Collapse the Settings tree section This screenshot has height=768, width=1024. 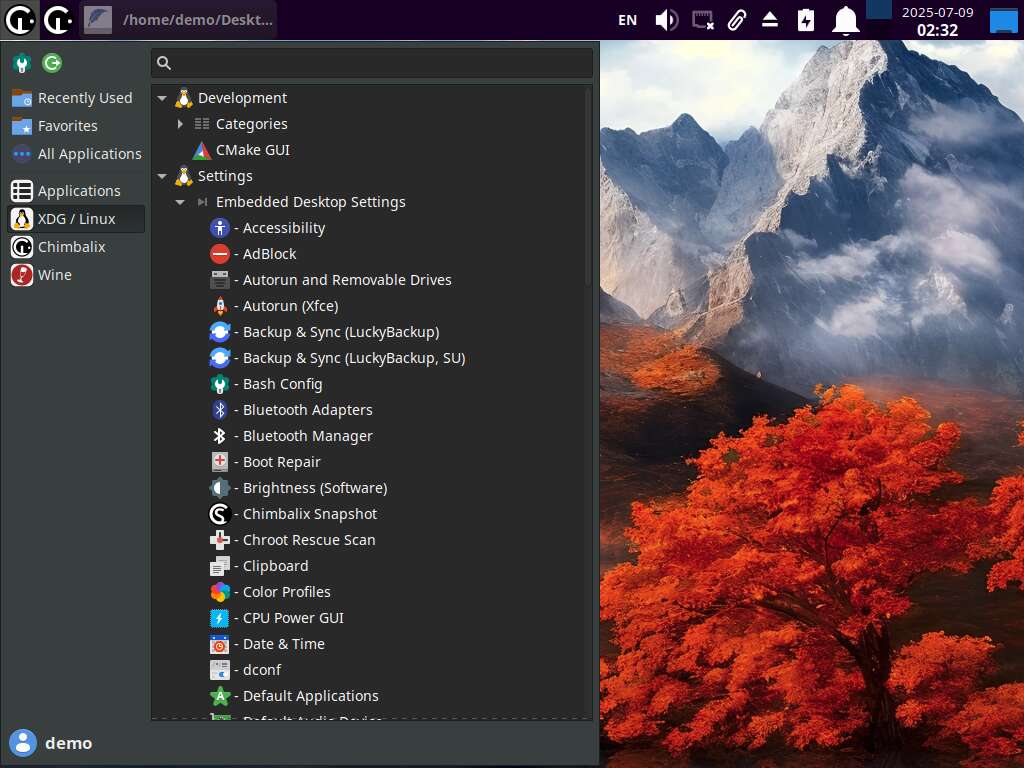pyautogui.click(x=162, y=176)
